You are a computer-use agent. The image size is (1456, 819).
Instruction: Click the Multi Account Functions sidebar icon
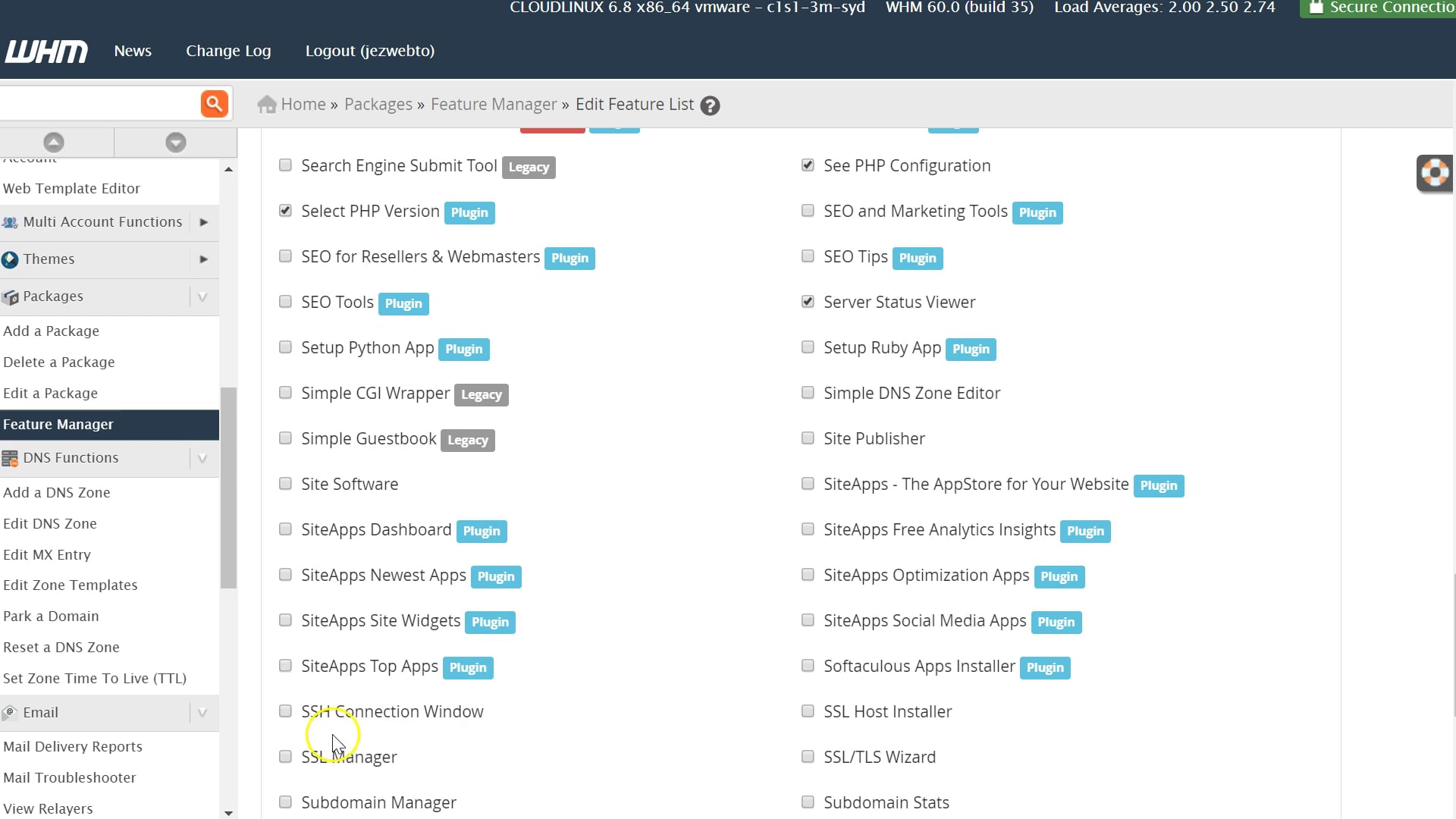(10, 221)
